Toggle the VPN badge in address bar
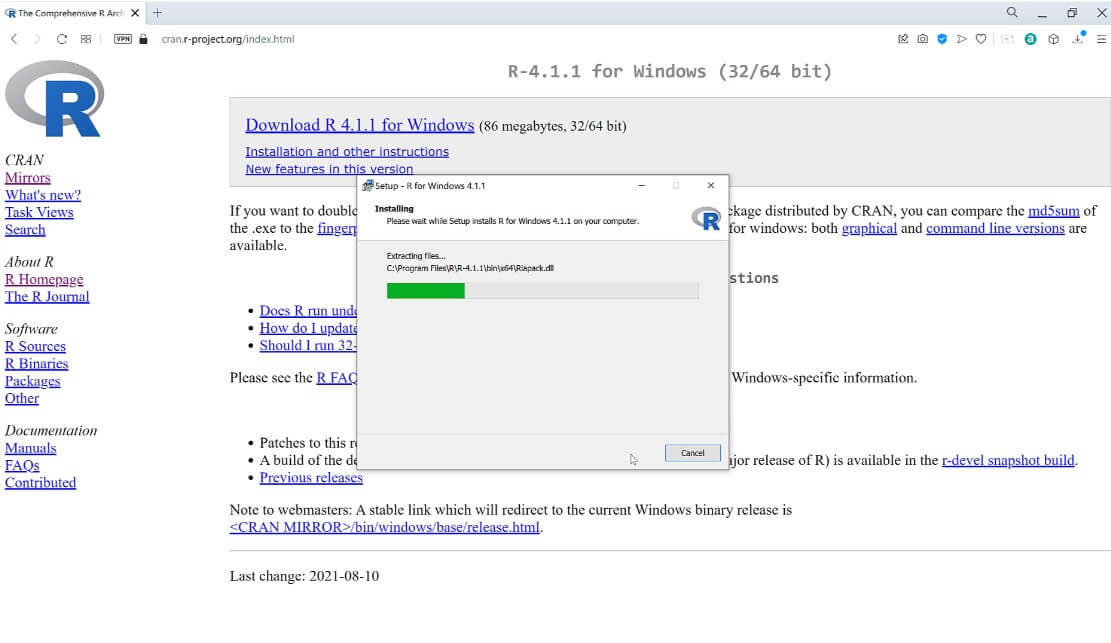This screenshot has height=643, width=1111. (x=123, y=39)
